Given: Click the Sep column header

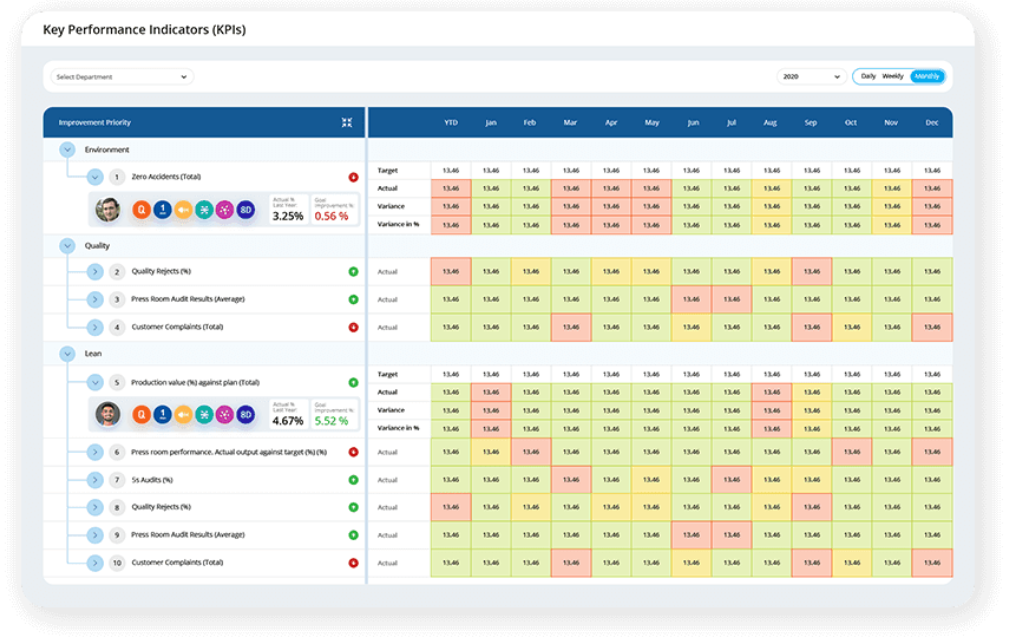Looking at the screenshot, I should (810, 123).
